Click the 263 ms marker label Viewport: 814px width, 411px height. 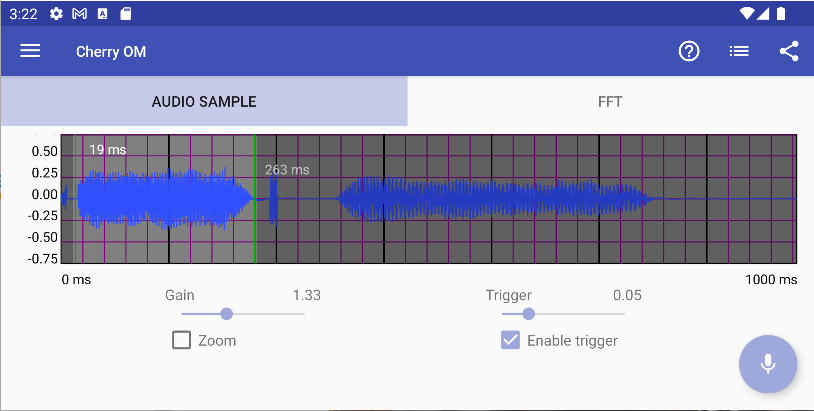point(287,170)
